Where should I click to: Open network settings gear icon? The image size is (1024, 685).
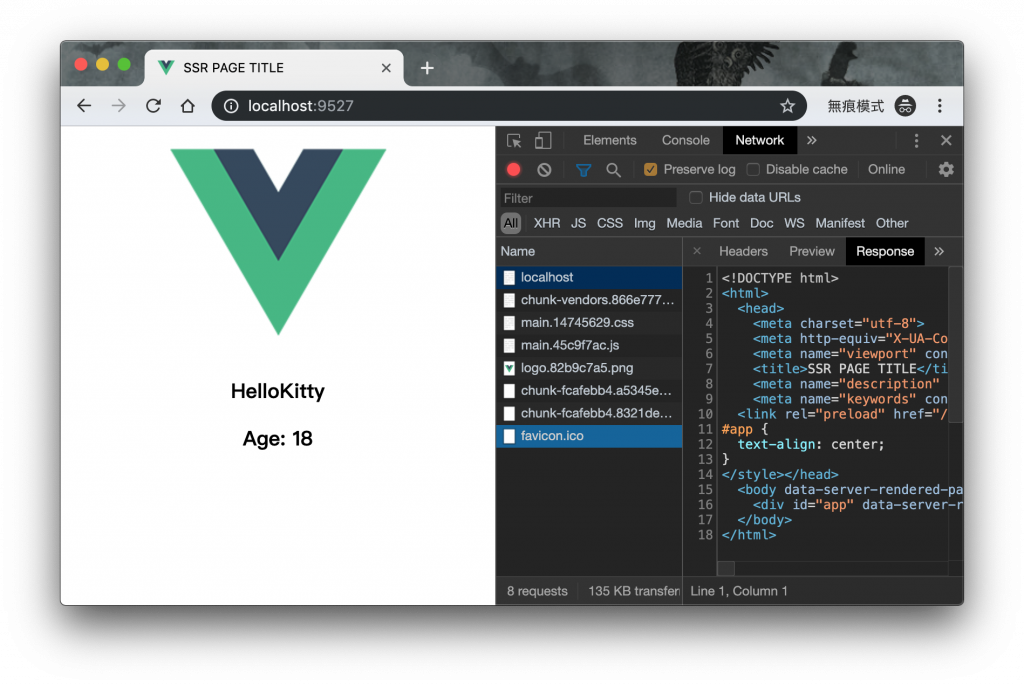click(x=946, y=170)
